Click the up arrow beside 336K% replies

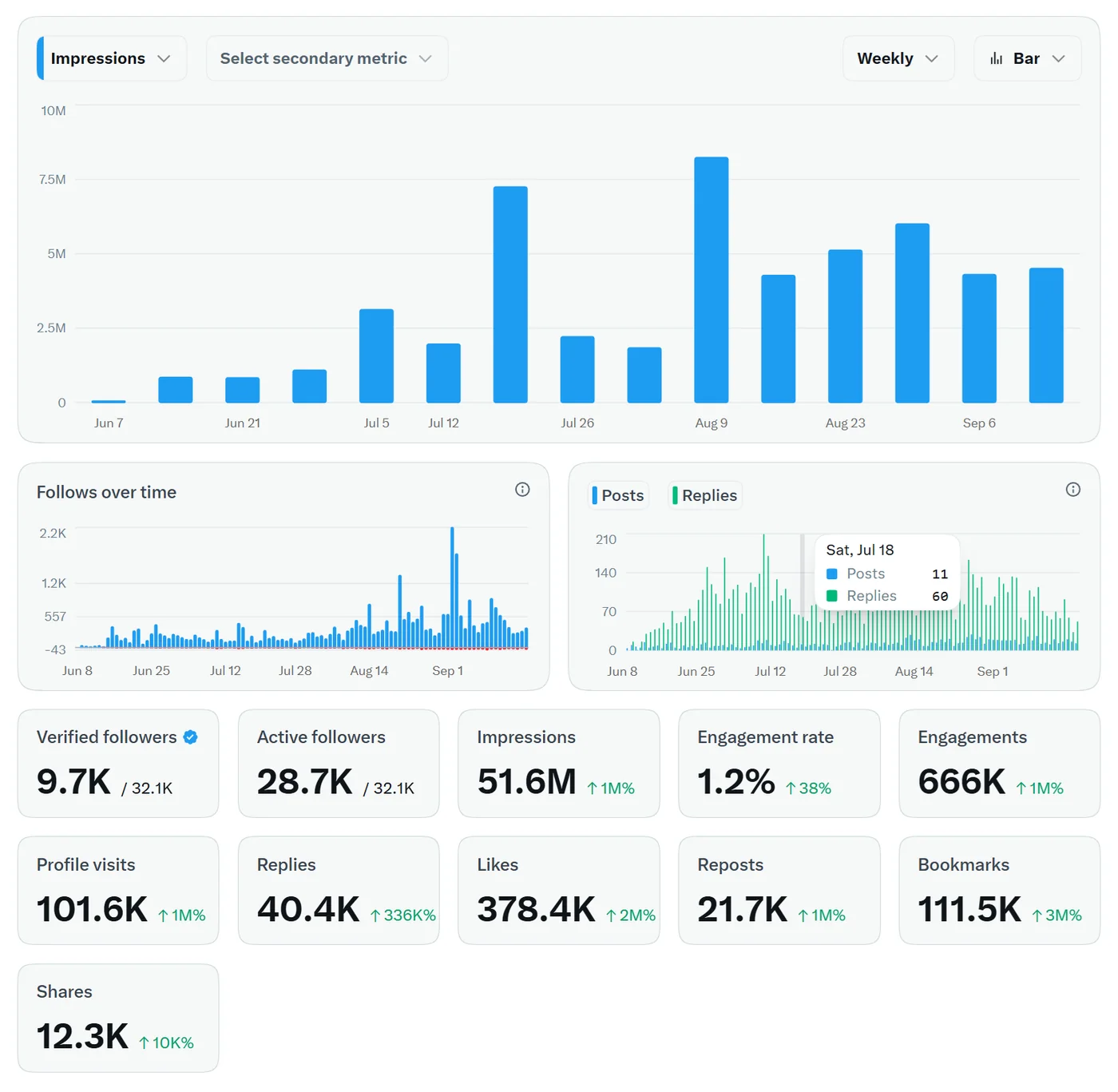(x=375, y=915)
